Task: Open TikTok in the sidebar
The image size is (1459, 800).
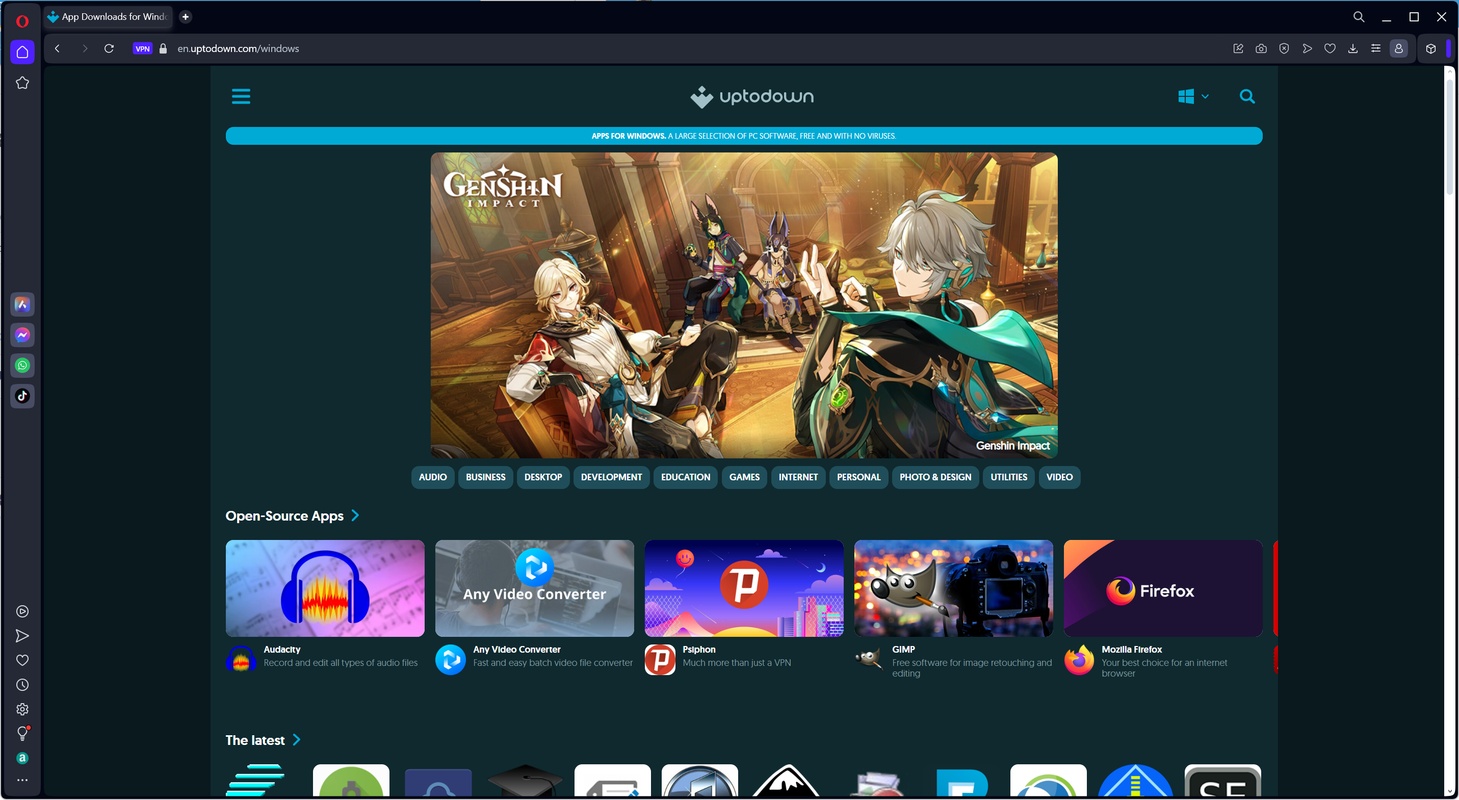Action: [x=22, y=396]
